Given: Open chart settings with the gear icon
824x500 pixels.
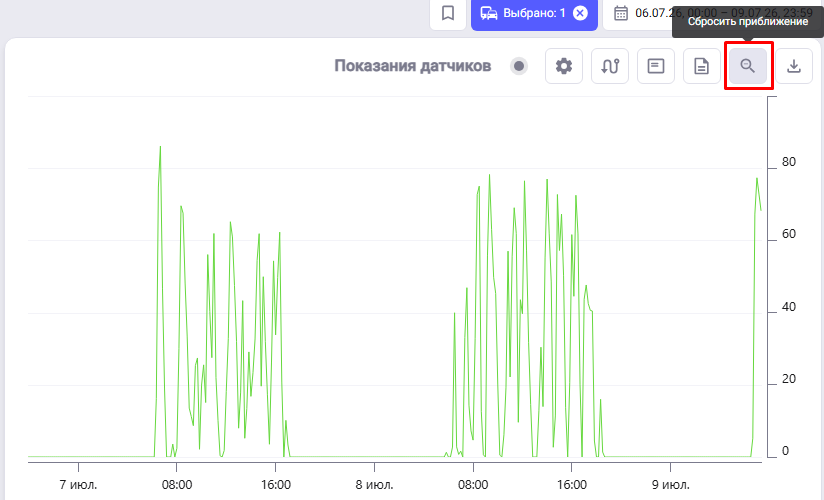Looking at the screenshot, I should point(564,66).
